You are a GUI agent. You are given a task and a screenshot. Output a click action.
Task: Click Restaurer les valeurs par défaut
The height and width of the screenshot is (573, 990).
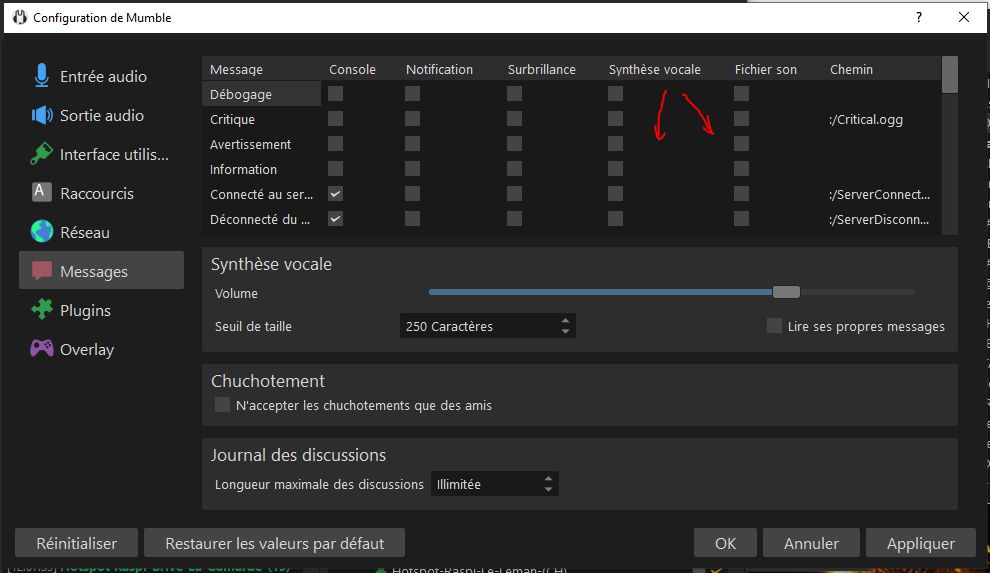(275, 543)
